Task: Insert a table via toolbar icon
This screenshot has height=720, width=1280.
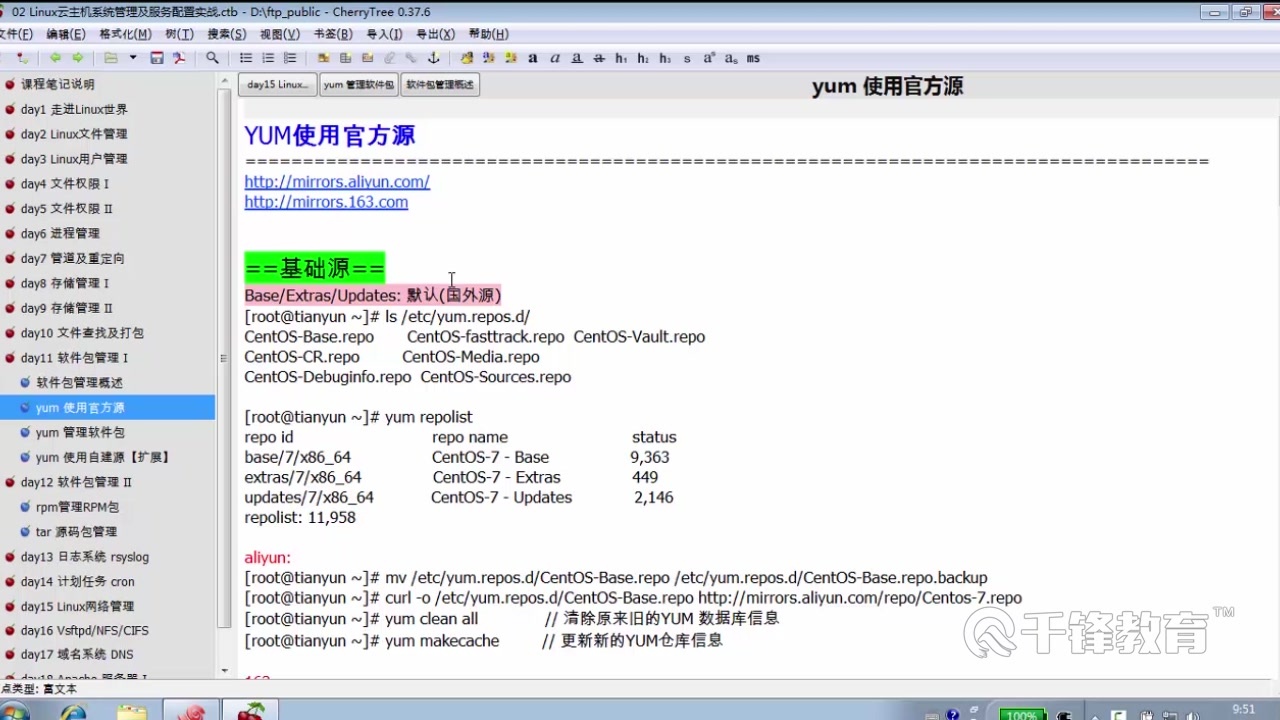Action: [346, 58]
